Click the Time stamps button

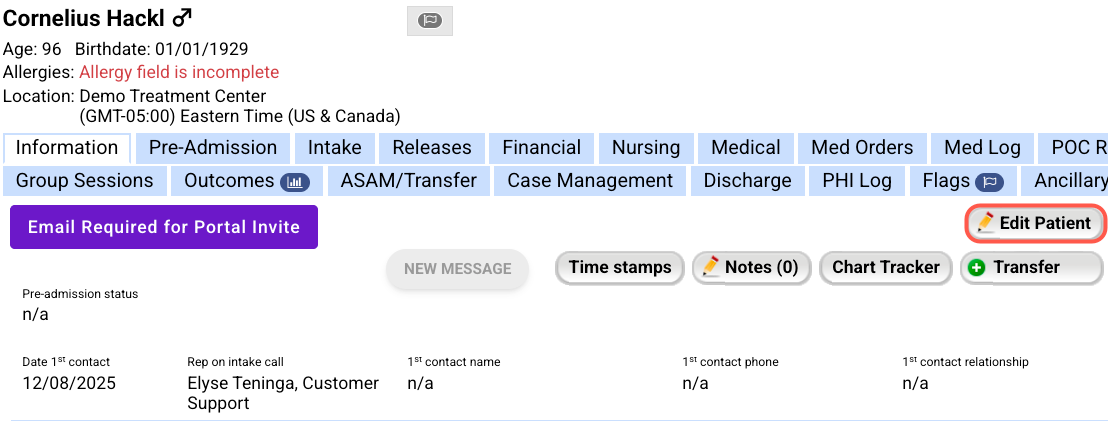620,267
